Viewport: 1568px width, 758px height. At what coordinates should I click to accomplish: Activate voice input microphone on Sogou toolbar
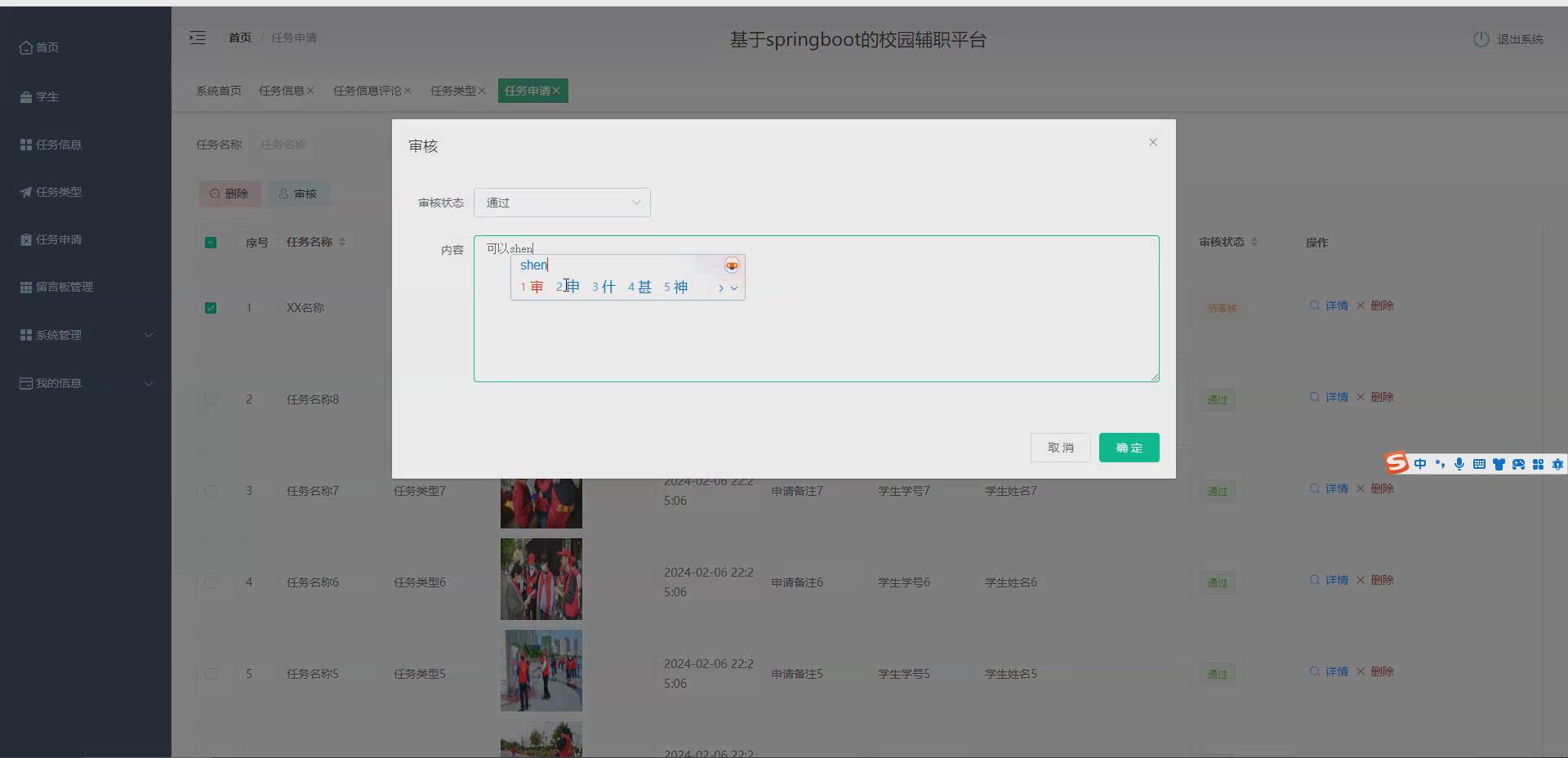click(1459, 464)
